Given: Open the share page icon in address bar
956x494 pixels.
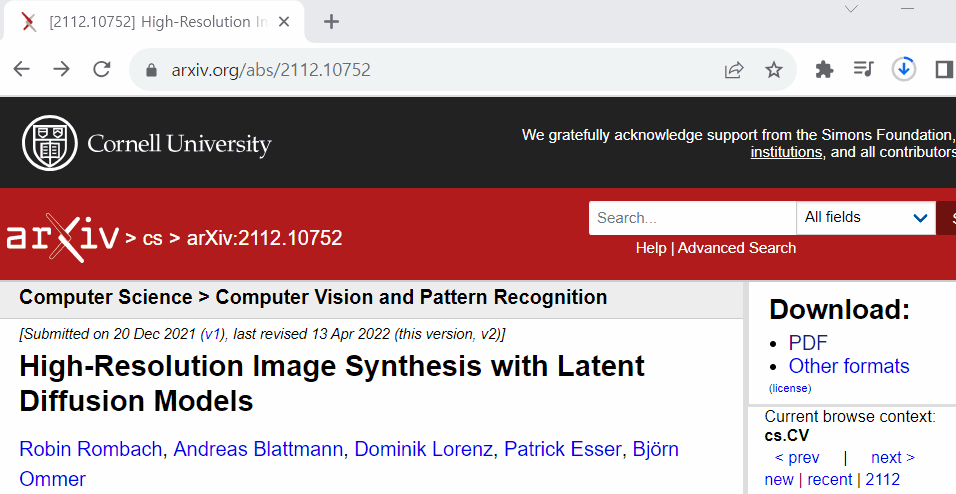Looking at the screenshot, I should tap(734, 70).
